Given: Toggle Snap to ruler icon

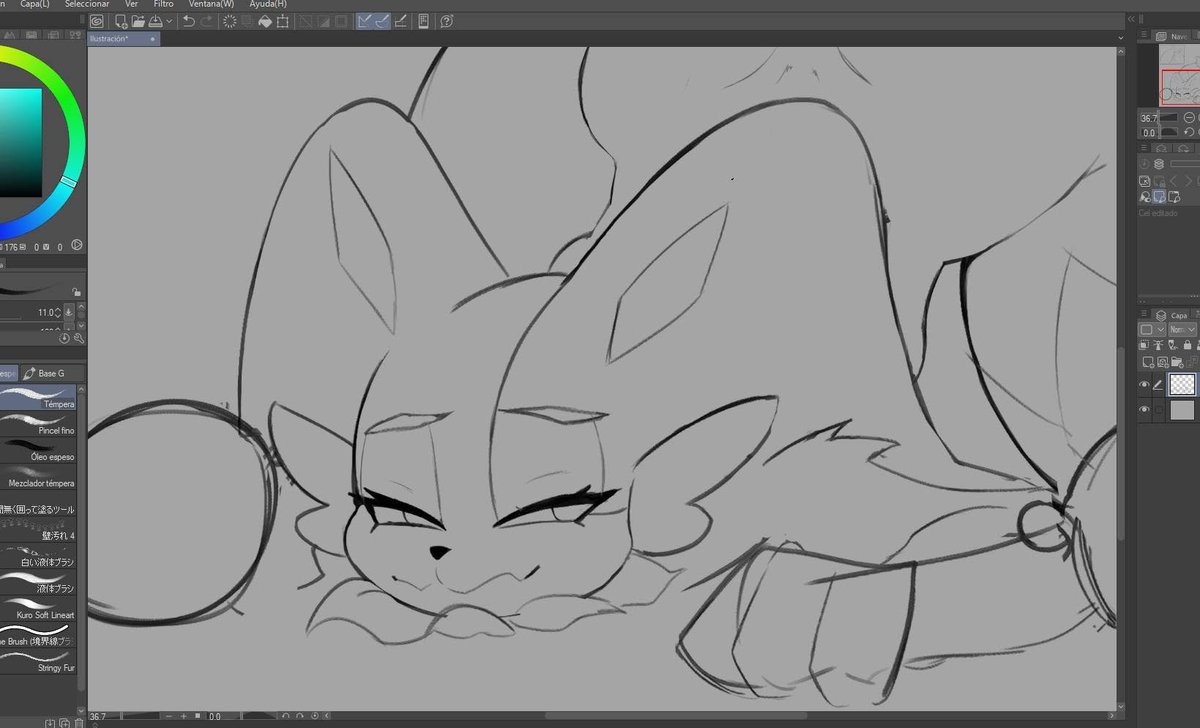Looking at the screenshot, I should [x=365, y=21].
